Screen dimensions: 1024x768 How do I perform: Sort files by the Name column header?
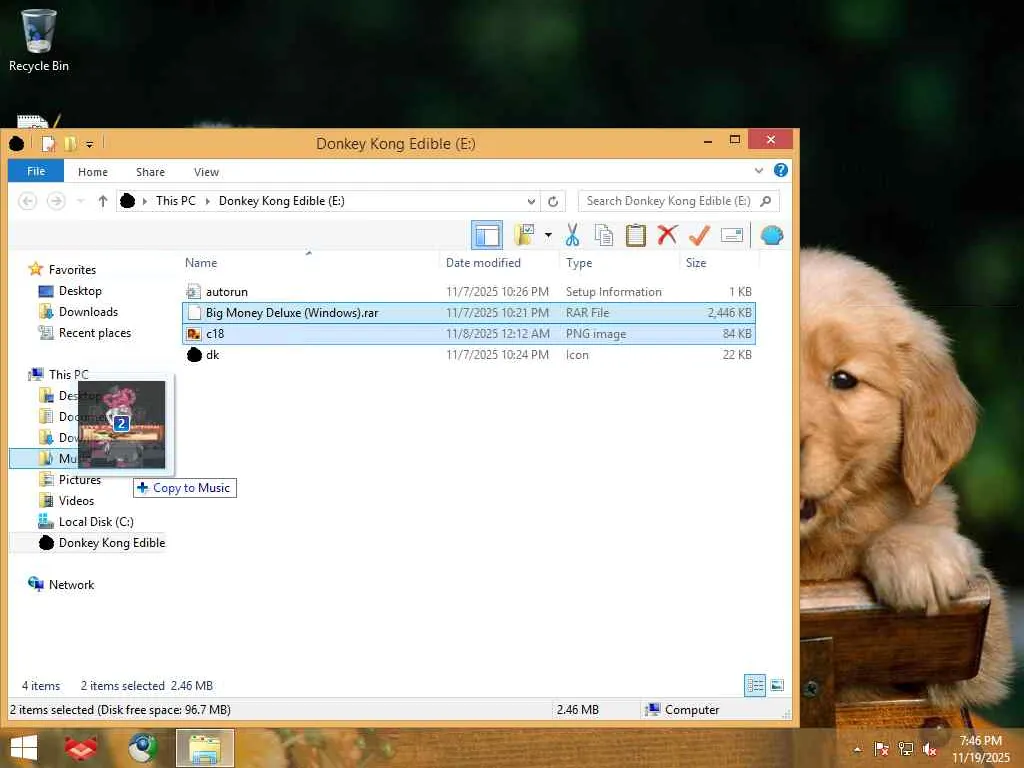311,263
